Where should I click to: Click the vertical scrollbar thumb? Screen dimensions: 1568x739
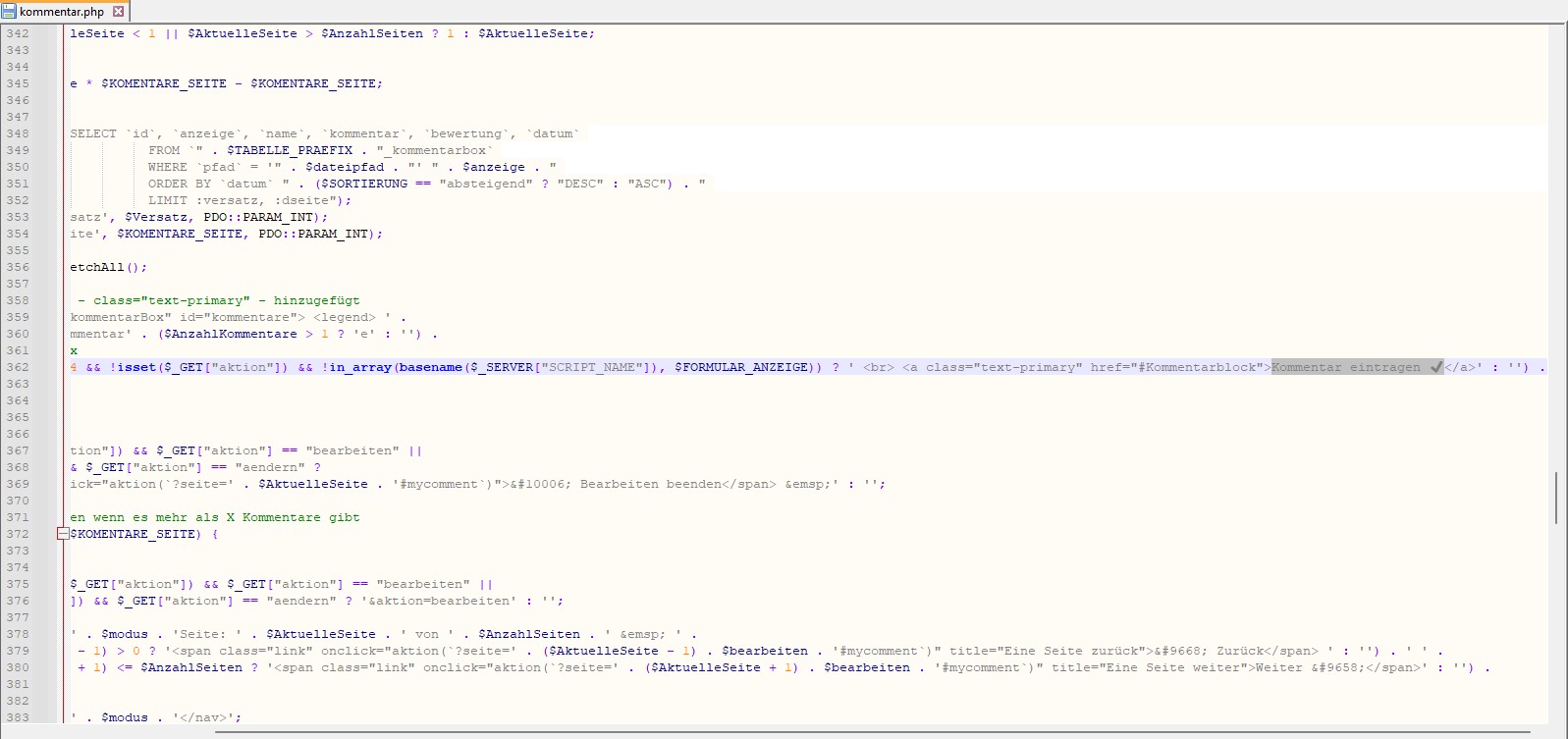[x=1556, y=498]
